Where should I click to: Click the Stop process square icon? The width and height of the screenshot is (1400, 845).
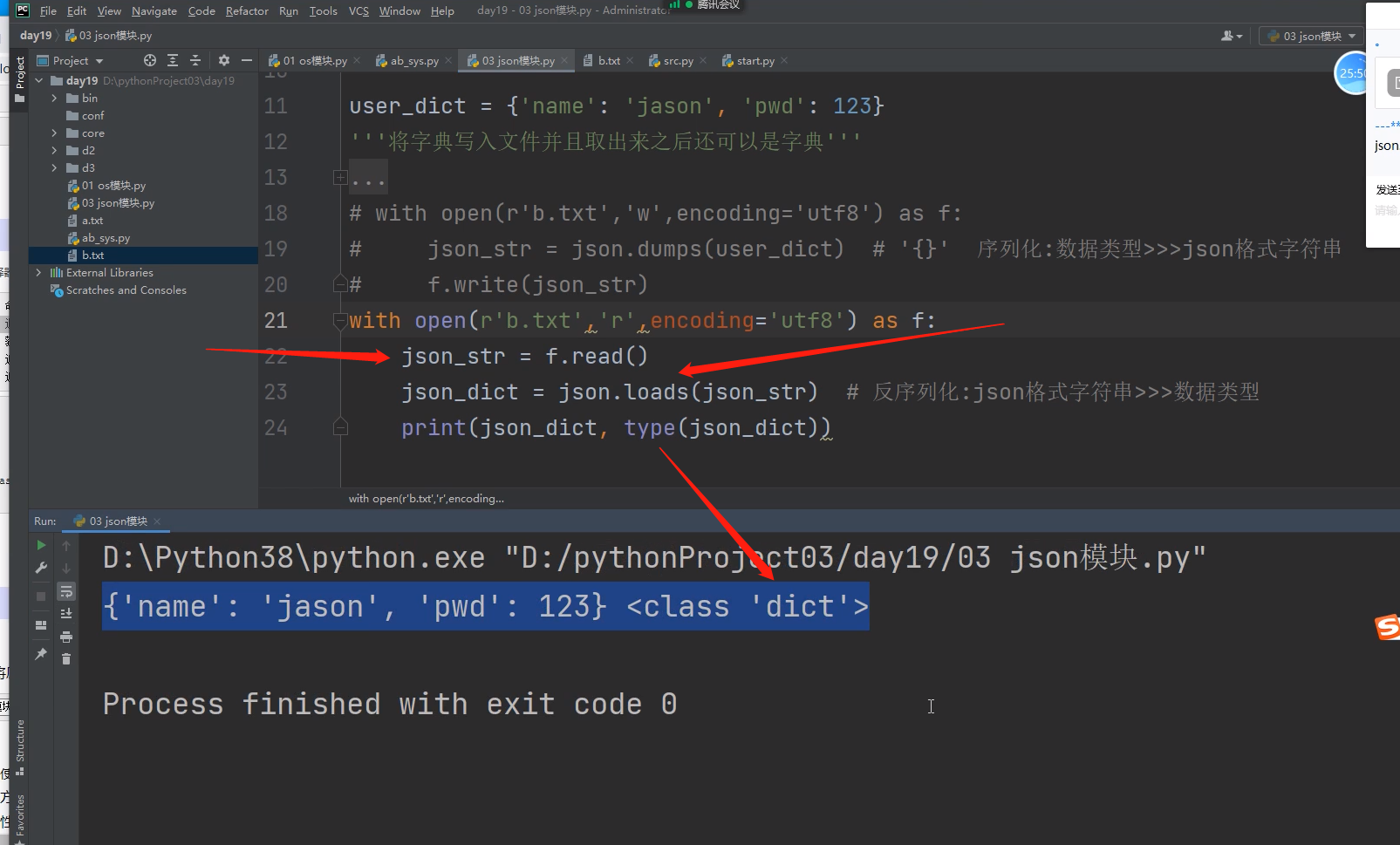coord(41,596)
